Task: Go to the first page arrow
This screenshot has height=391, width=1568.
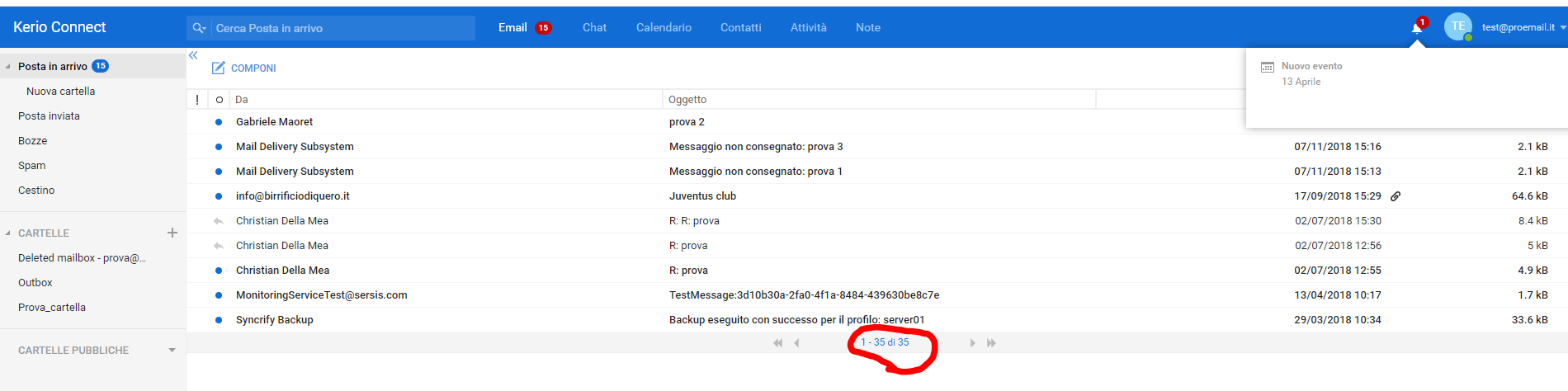Action: coord(777,343)
